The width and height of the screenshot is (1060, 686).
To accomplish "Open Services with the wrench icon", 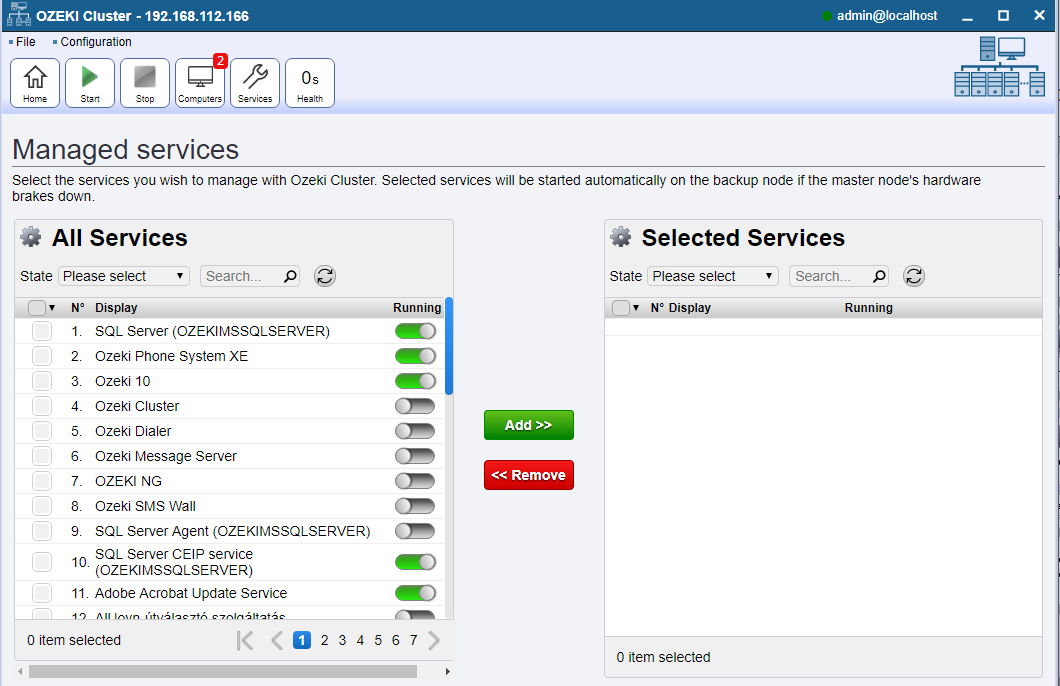I will (x=255, y=83).
